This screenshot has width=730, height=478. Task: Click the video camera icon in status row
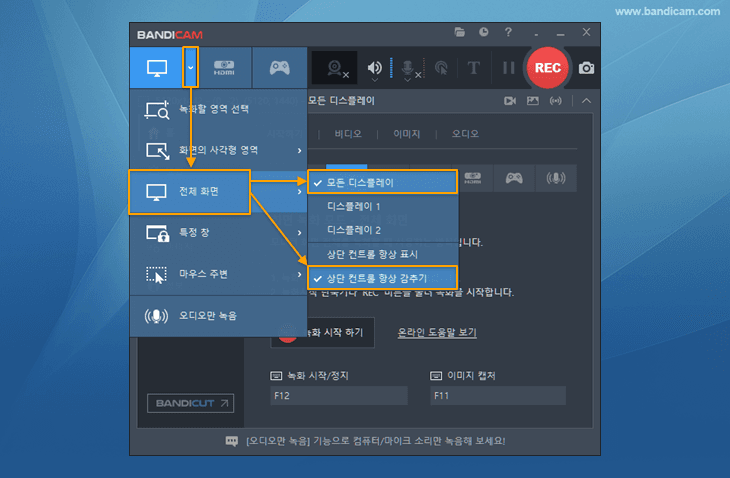pyautogui.click(x=510, y=101)
